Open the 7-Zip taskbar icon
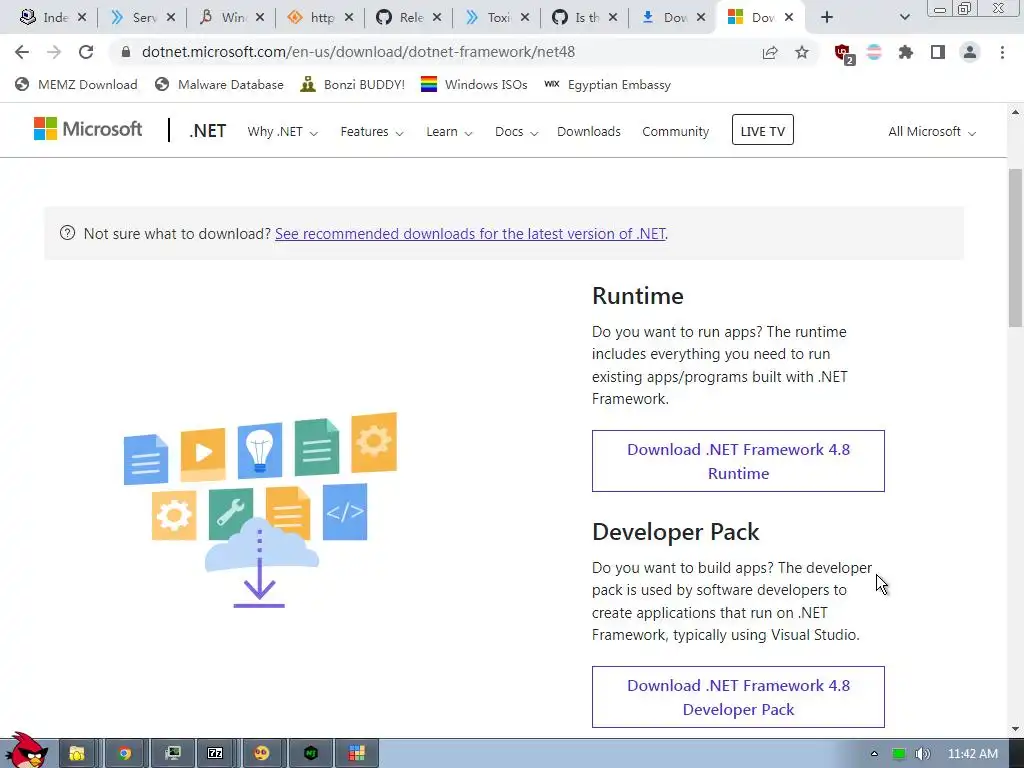Image resolution: width=1024 pixels, height=768 pixels. [216, 754]
